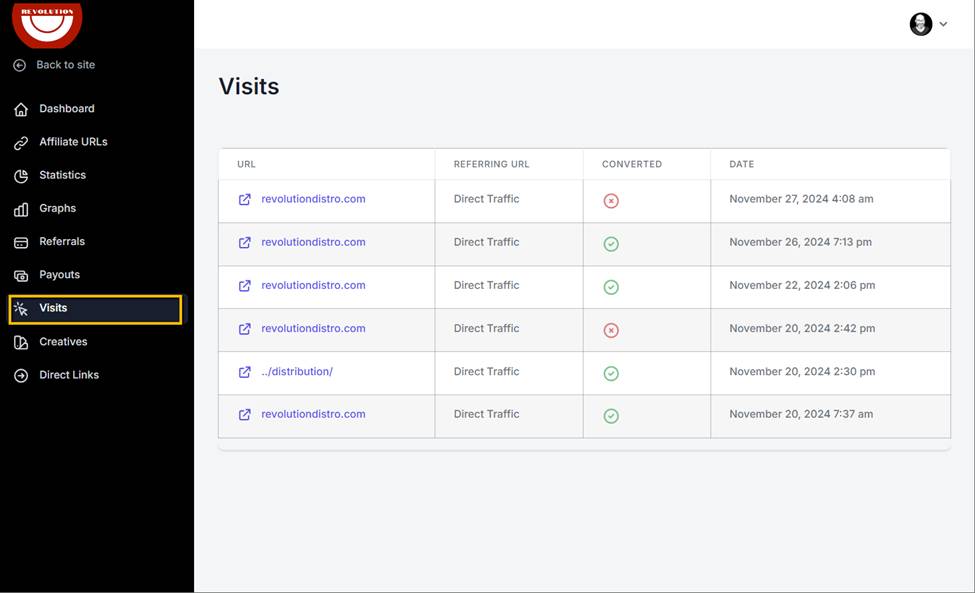Click the Back to site arrow icon
Screen dimensions: 975x593
[20, 65]
